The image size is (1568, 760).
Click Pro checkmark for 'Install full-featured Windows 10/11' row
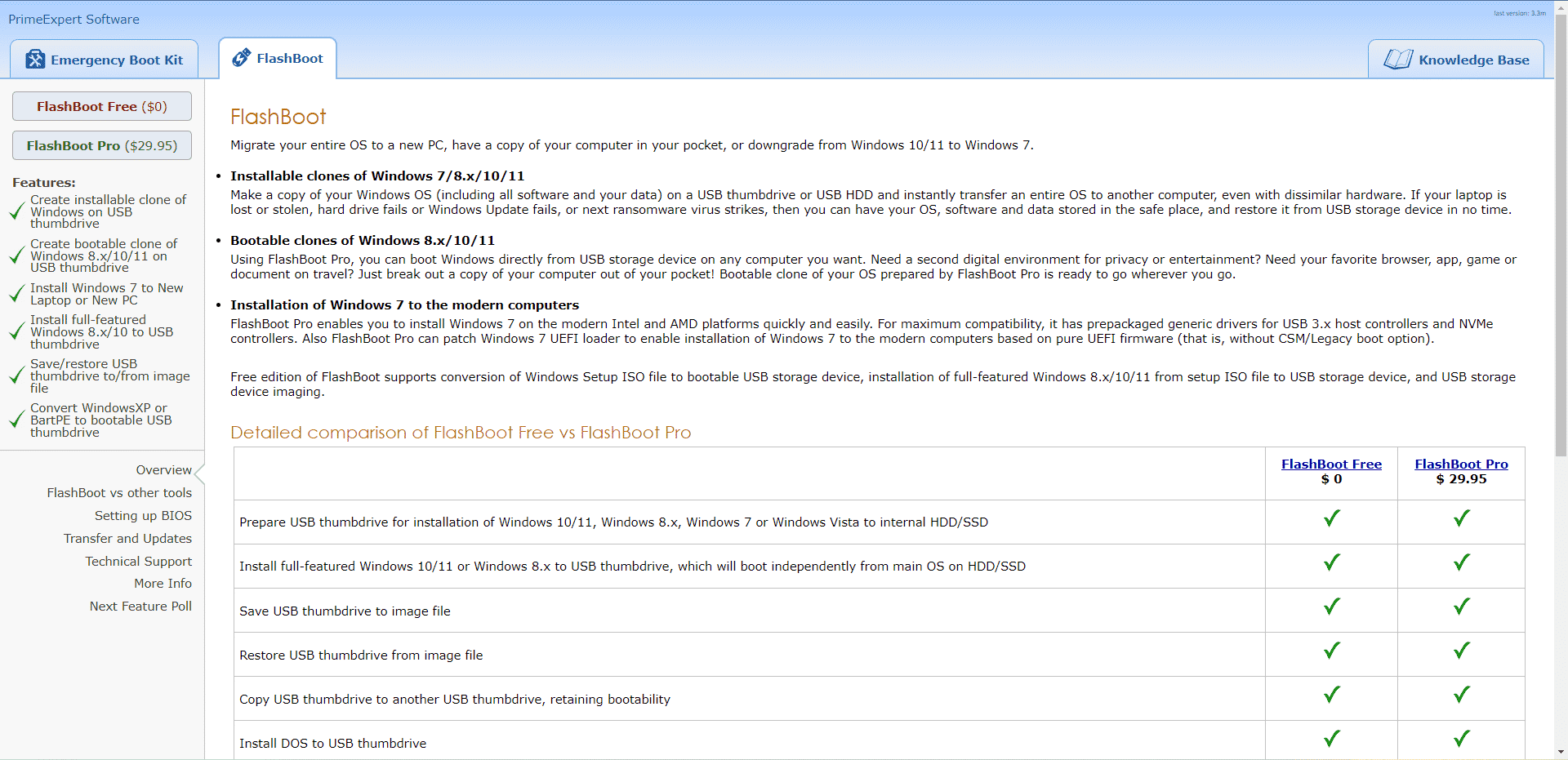tap(1462, 562)
